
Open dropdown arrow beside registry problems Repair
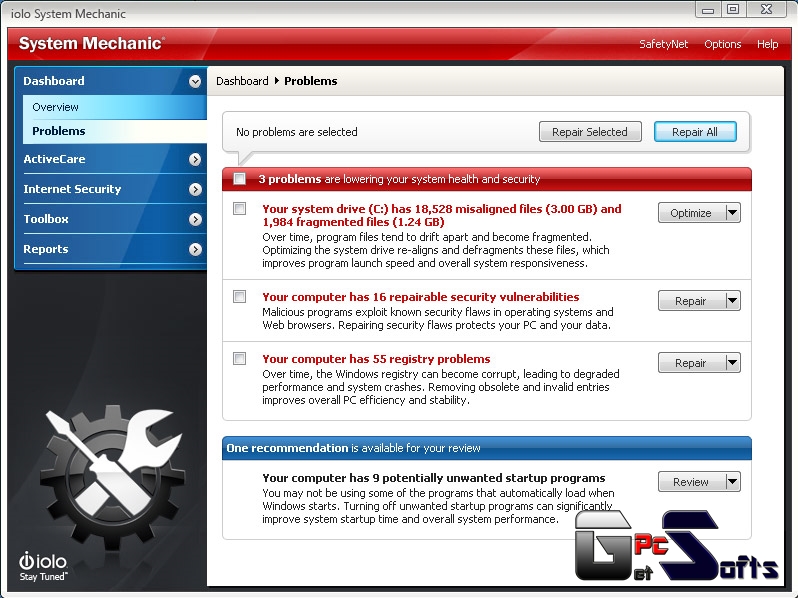[x=732, y=363]
